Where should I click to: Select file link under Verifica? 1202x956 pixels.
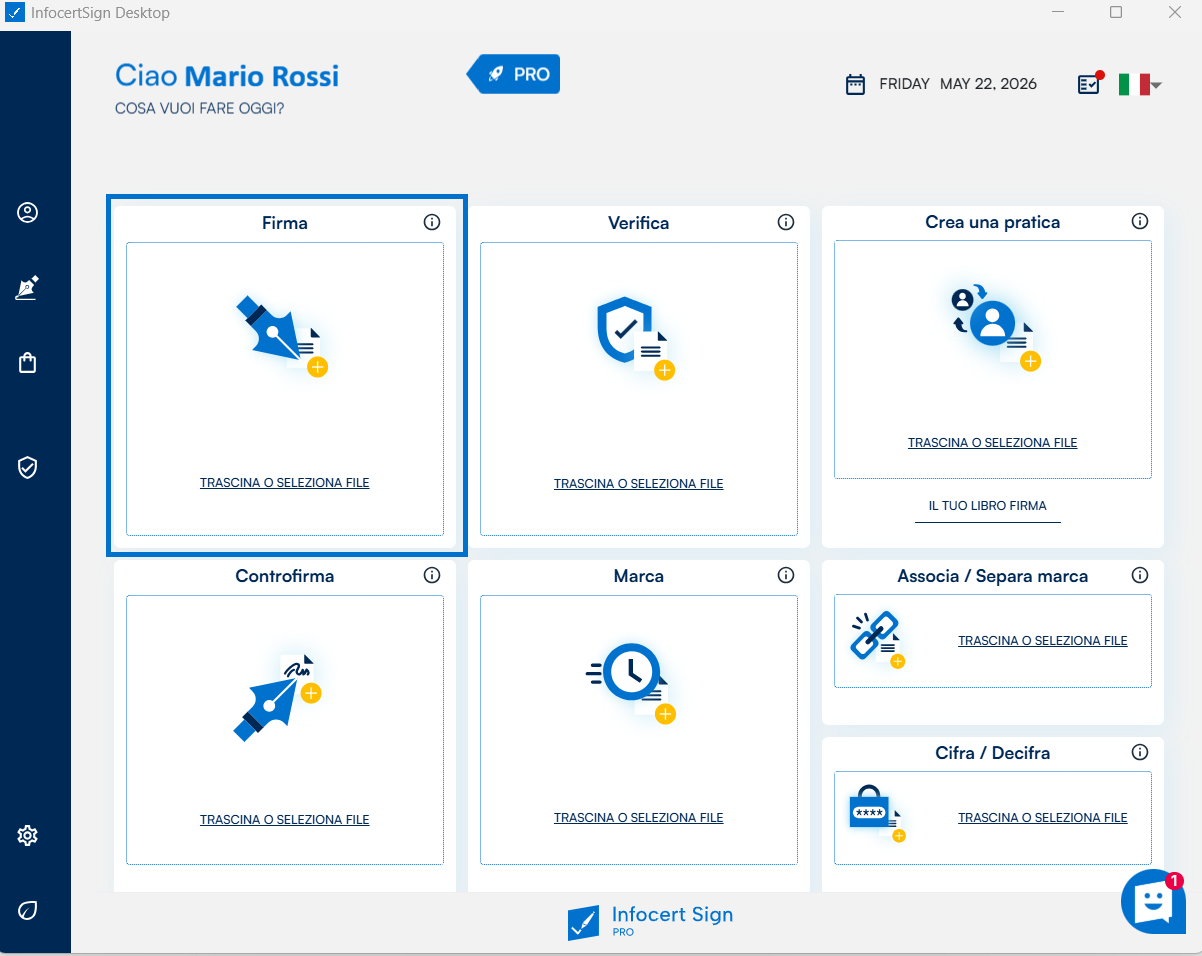[638, 484]
